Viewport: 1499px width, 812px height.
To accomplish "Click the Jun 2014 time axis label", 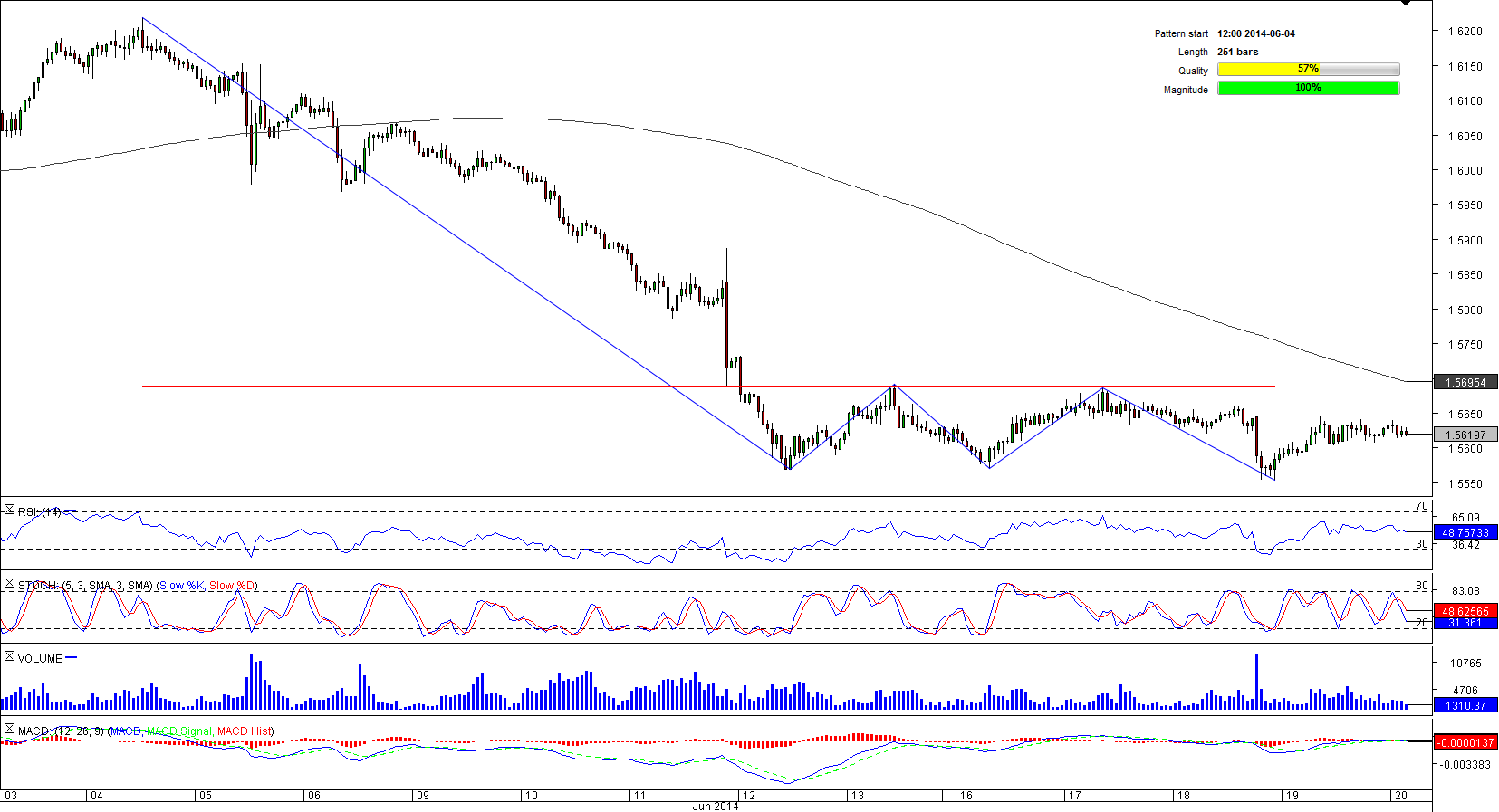I will pyautogui.click(x=715, y=806).
